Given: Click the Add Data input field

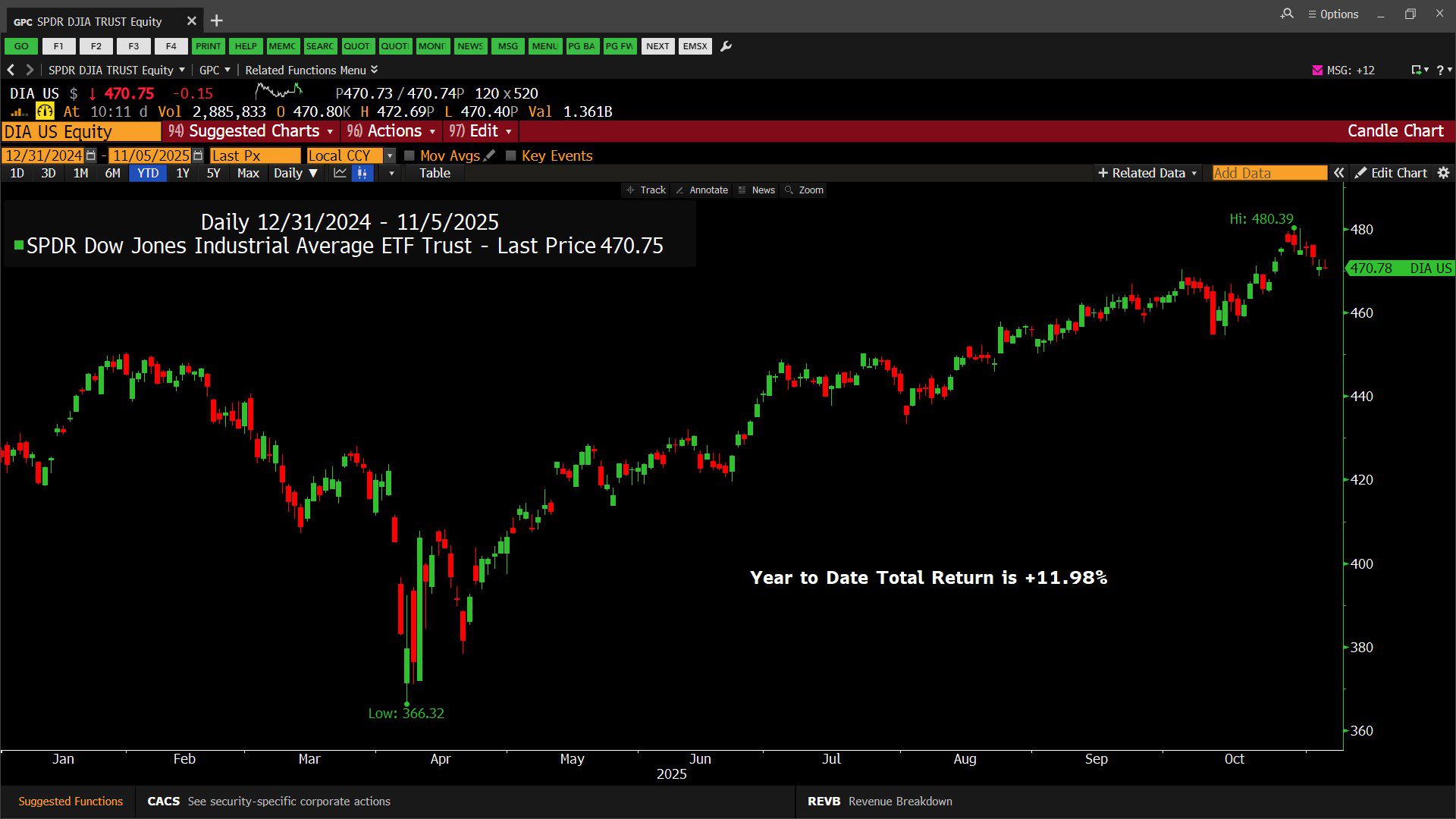Looking at the screenshot, I should click(x=1269, y=173).
